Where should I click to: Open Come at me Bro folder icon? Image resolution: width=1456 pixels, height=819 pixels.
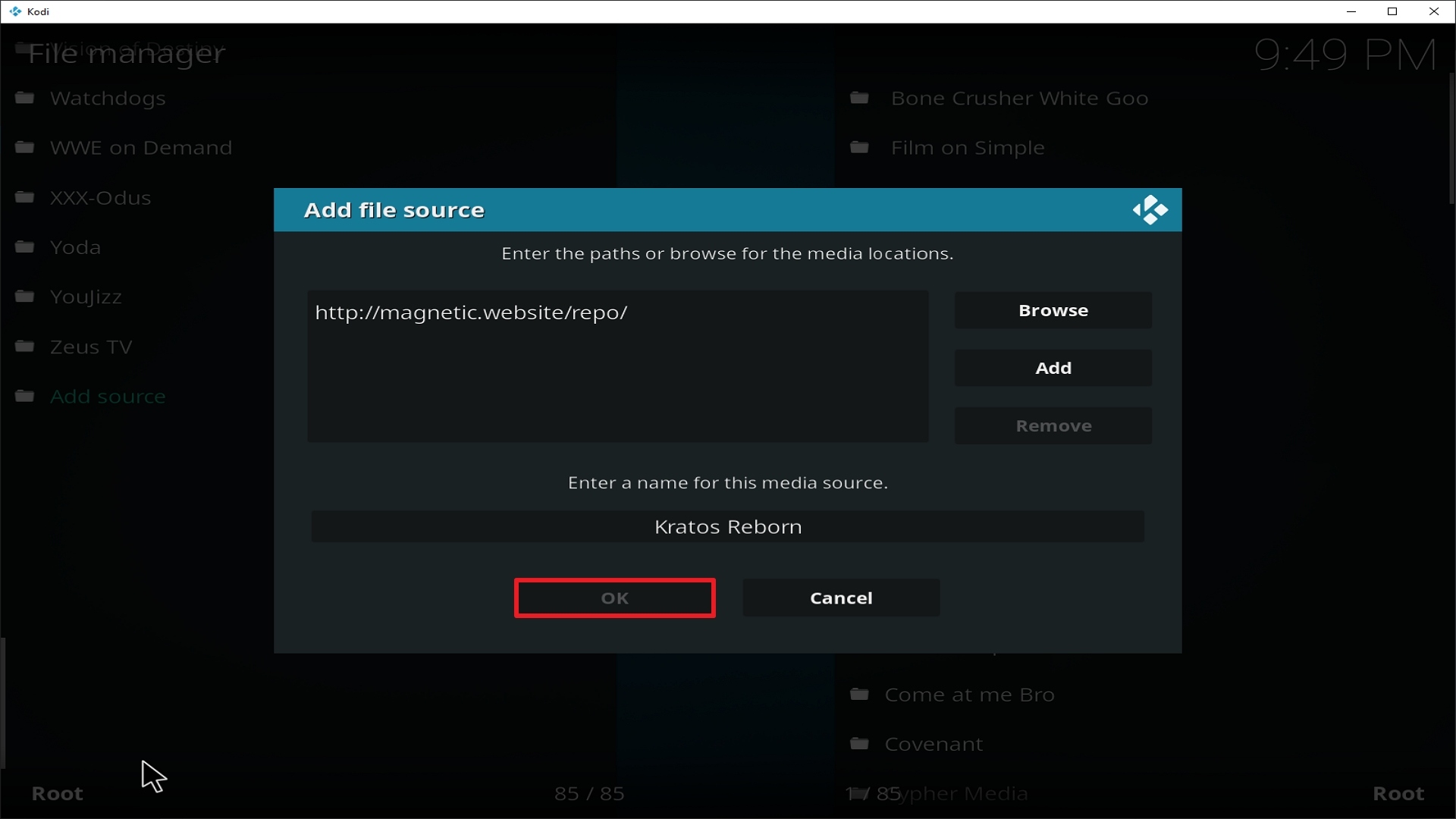coord(859,694)
